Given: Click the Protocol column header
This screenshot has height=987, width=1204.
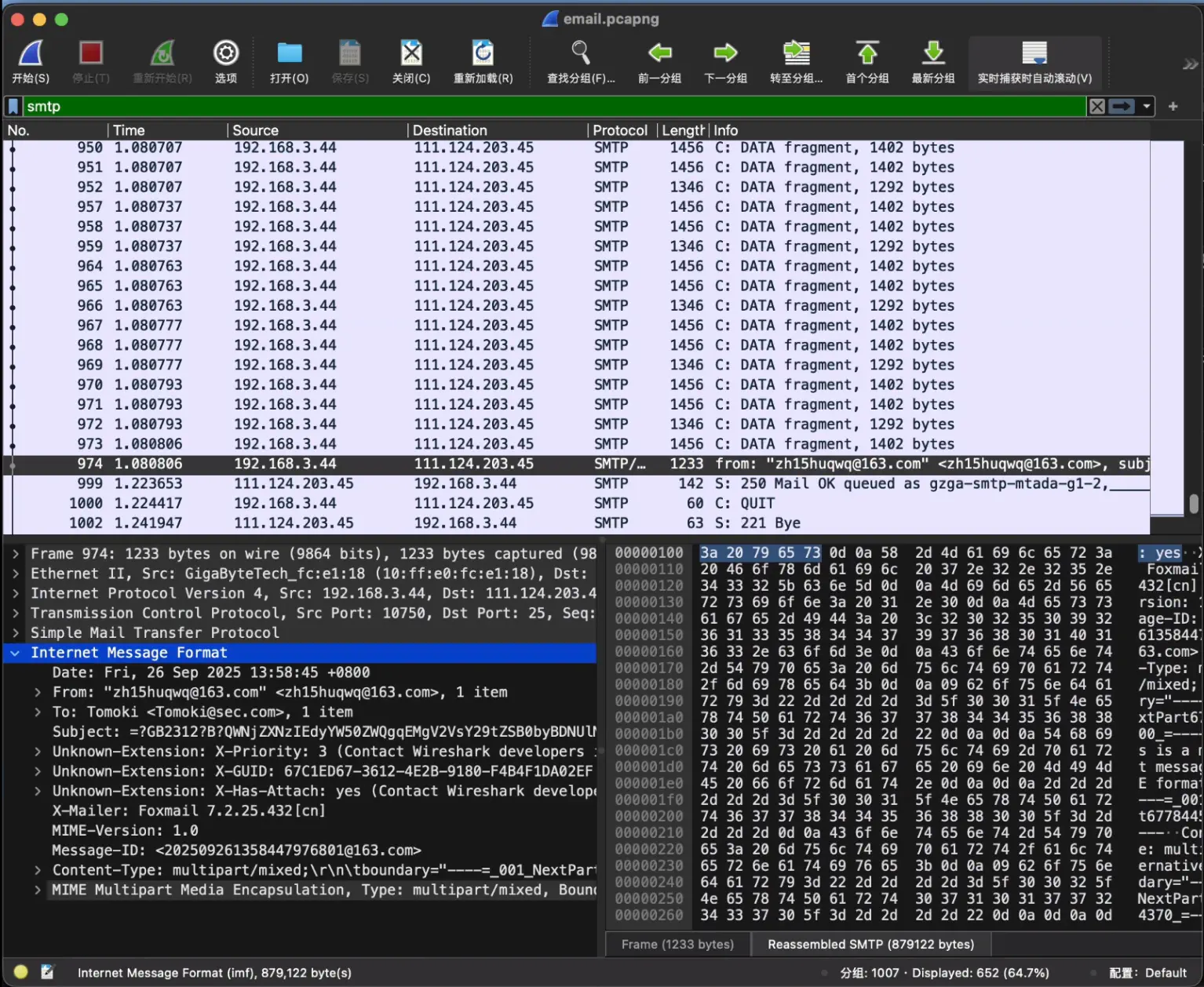Looking at the screenshot, I should (x=619, y=130).
